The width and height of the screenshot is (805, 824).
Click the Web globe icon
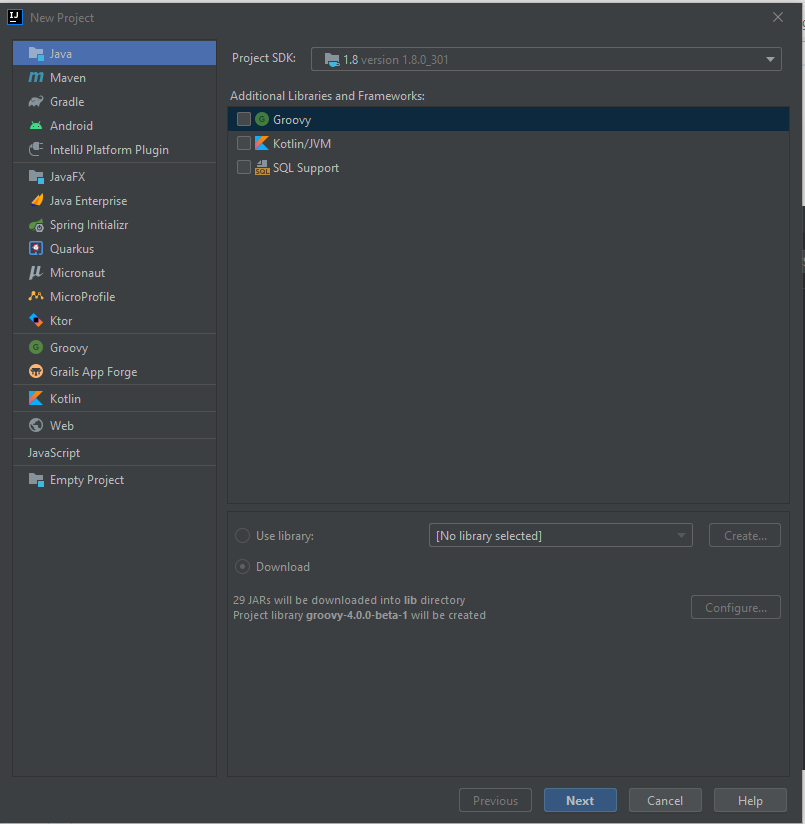36,425
